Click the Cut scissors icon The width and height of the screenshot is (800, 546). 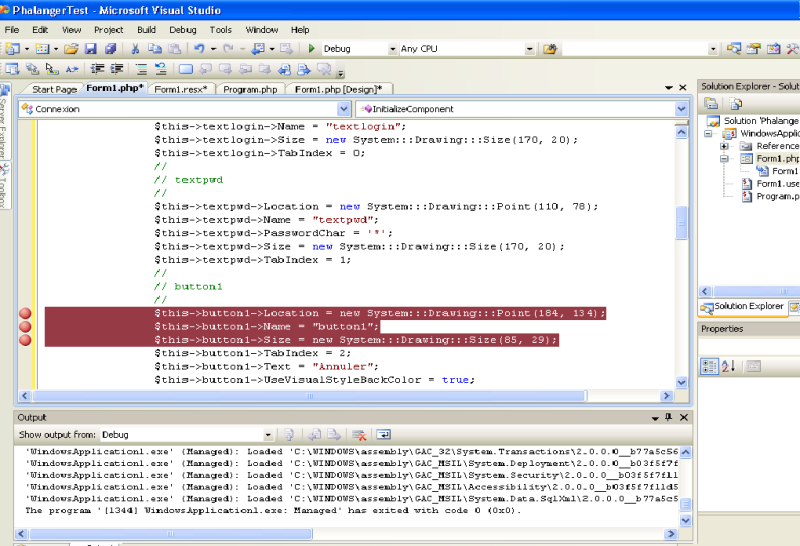coord(135,48)
